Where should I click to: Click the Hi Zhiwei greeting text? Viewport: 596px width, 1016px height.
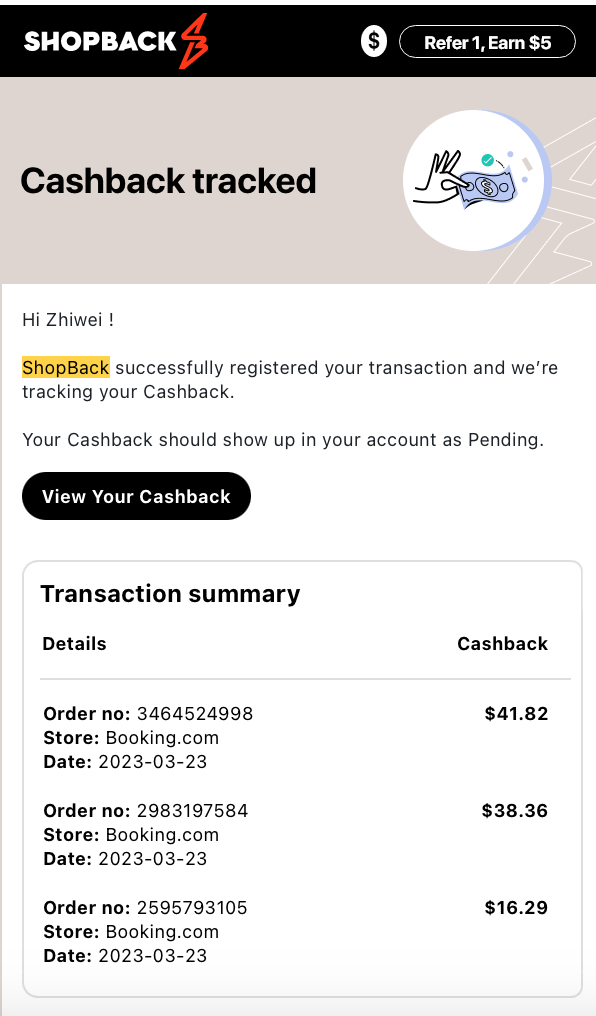(68, 319)
